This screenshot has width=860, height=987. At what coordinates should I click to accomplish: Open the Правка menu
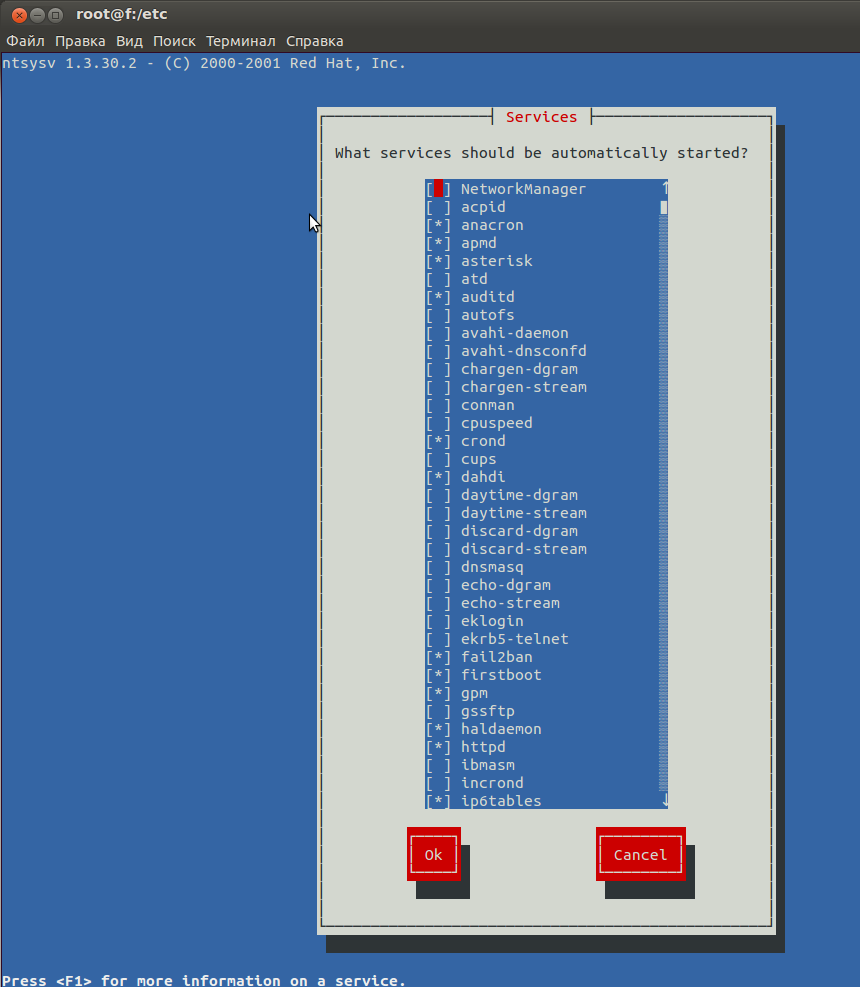click(80, 42)
